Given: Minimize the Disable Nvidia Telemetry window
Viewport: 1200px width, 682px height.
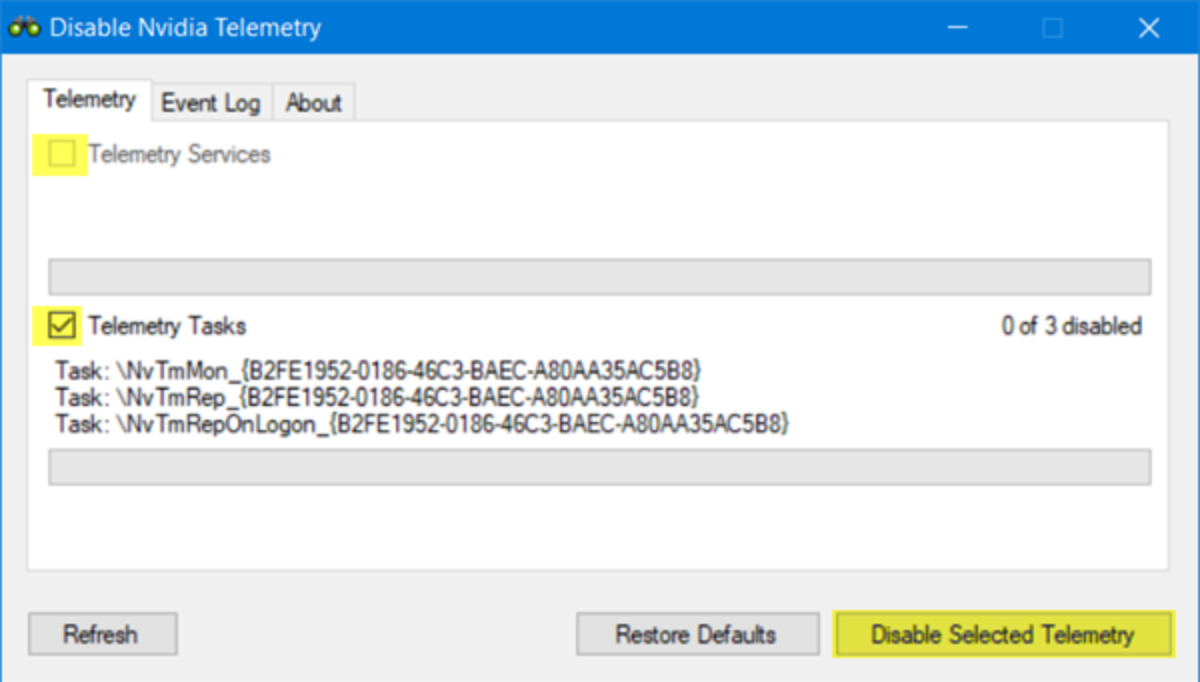Looking at the screenshot, I should pos(956,28).
